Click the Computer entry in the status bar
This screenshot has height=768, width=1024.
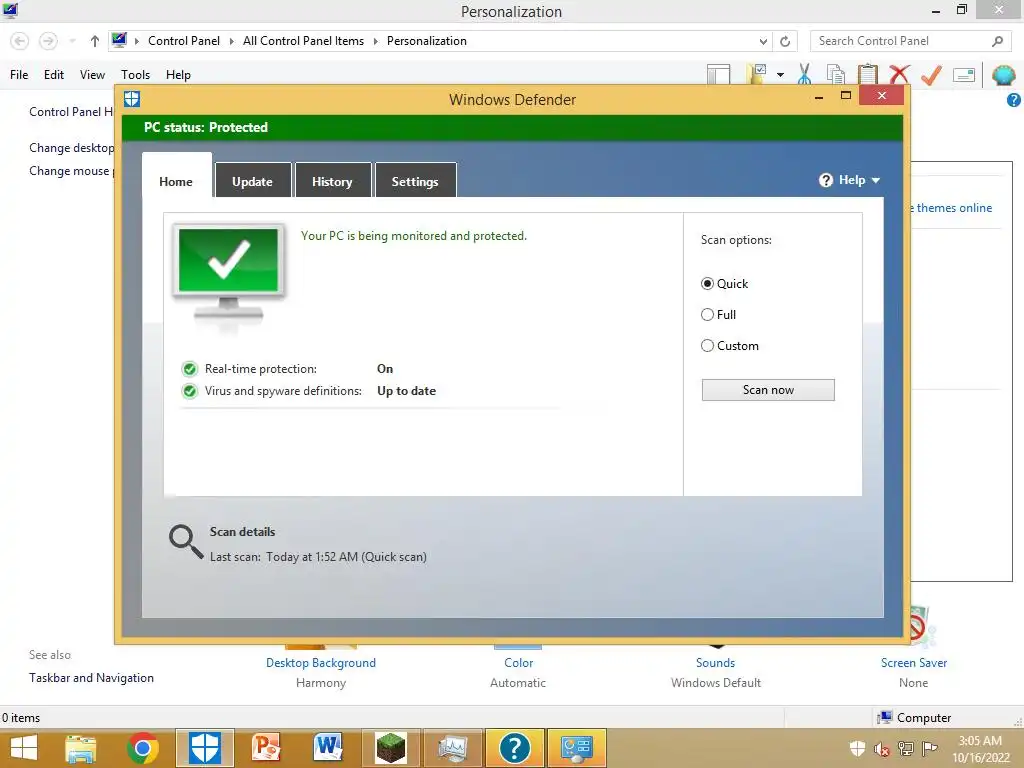tap(915, 718)
